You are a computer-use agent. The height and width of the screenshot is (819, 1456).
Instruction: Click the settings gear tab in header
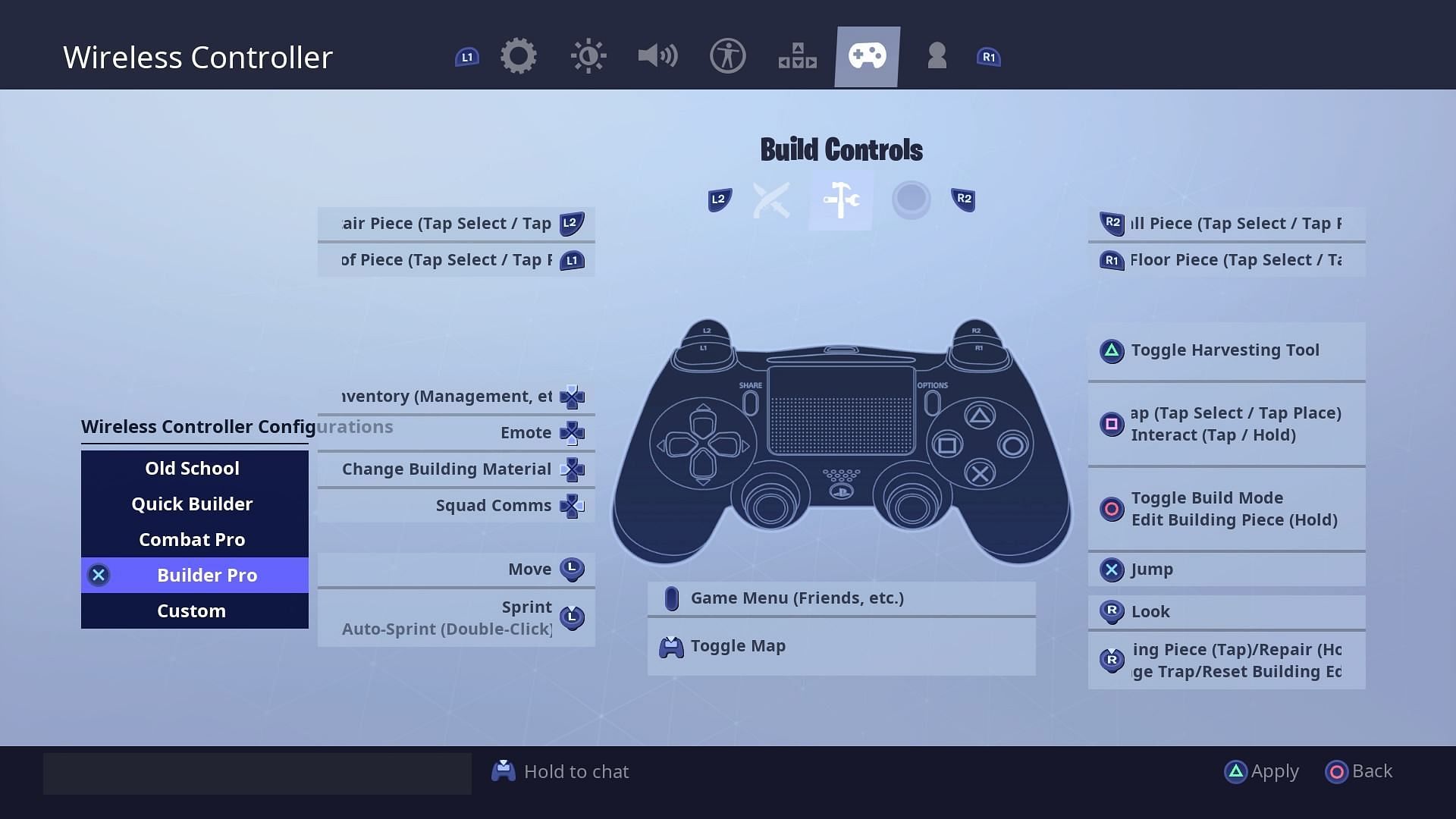tap(519, 56)
